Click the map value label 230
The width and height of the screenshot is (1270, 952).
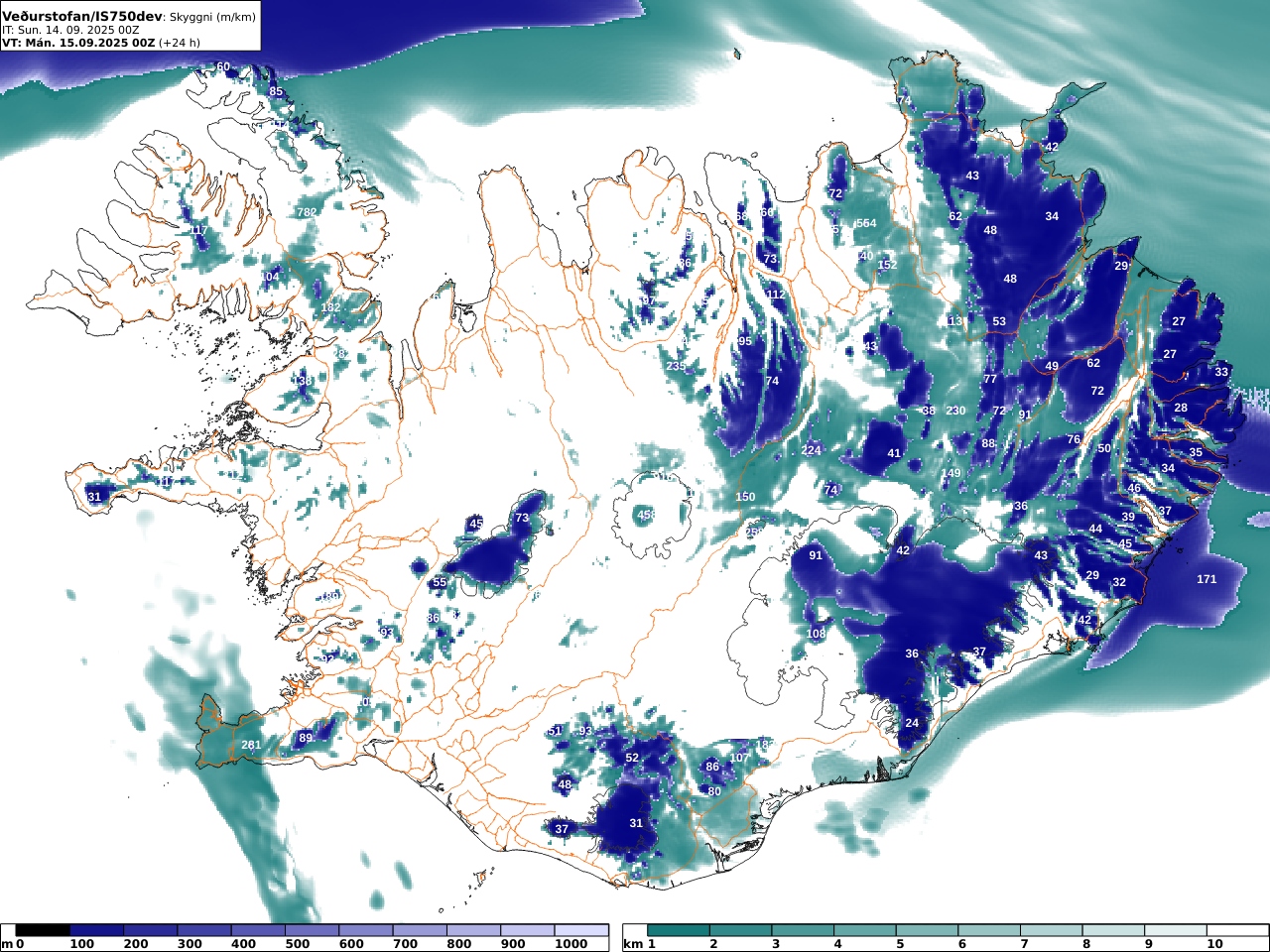coord(955,411)
